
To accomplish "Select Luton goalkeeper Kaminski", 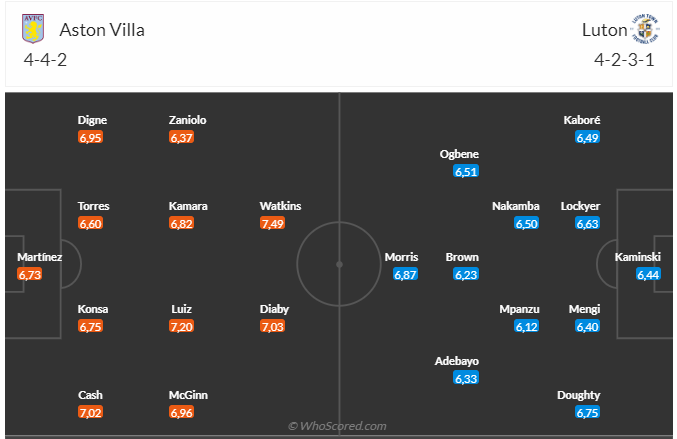I will pos(636,257).
